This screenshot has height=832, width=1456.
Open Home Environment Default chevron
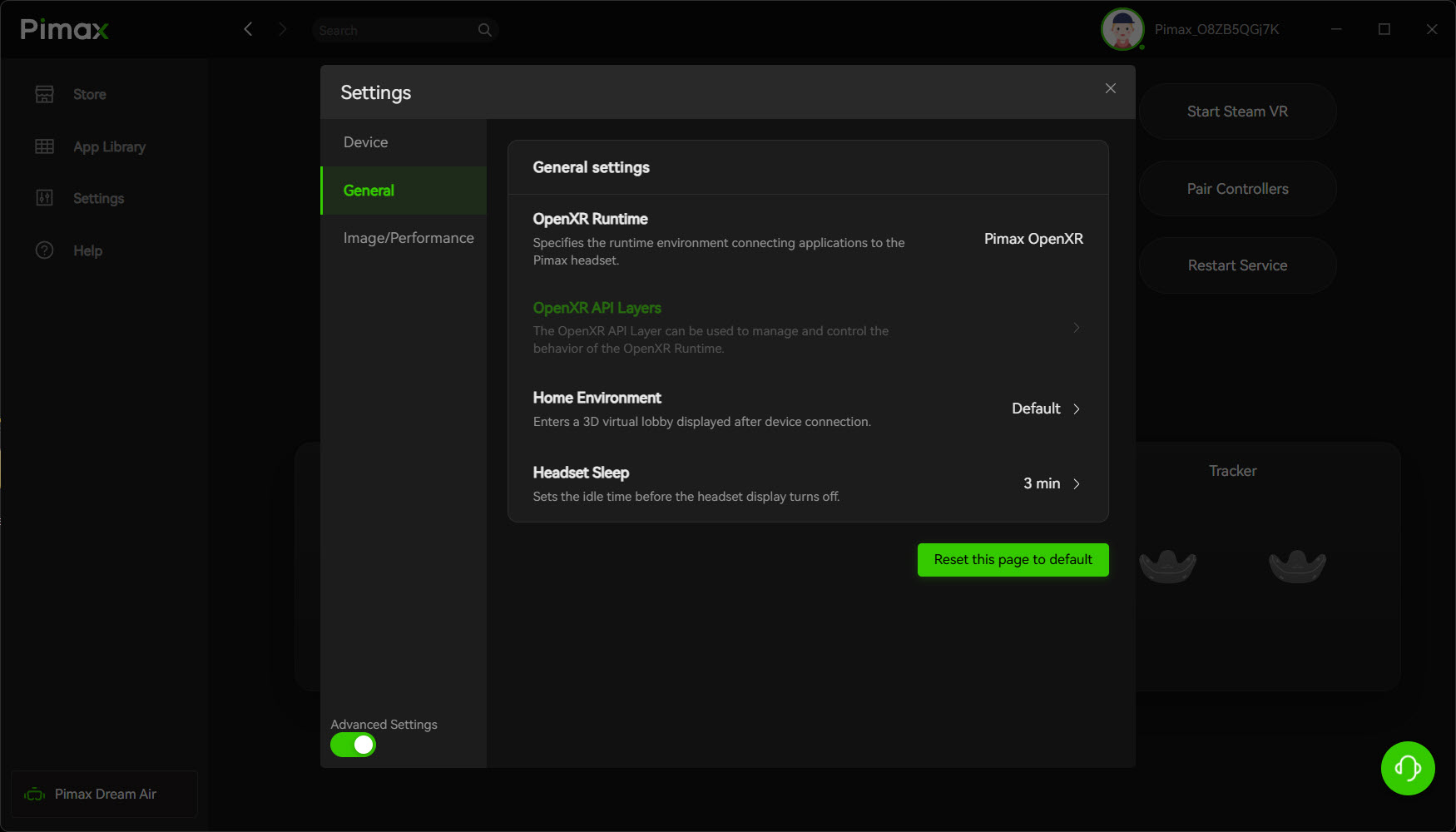[1077, 409]
